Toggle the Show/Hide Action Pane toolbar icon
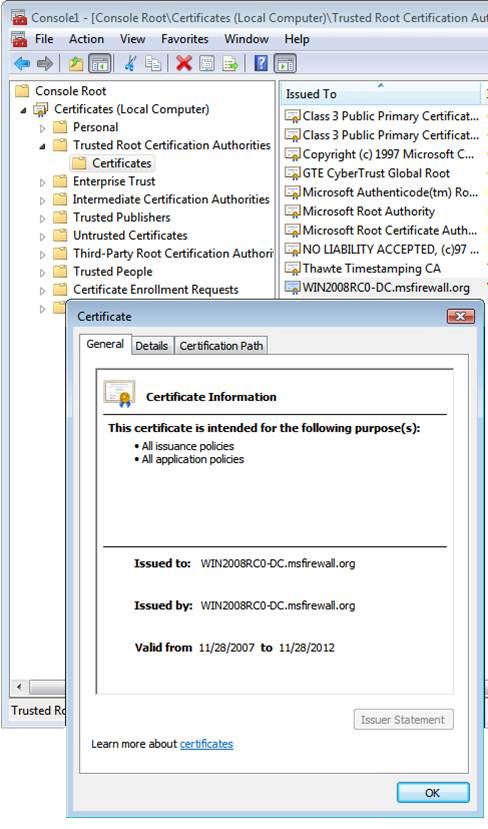488x829 pixels. click(285, 64)
